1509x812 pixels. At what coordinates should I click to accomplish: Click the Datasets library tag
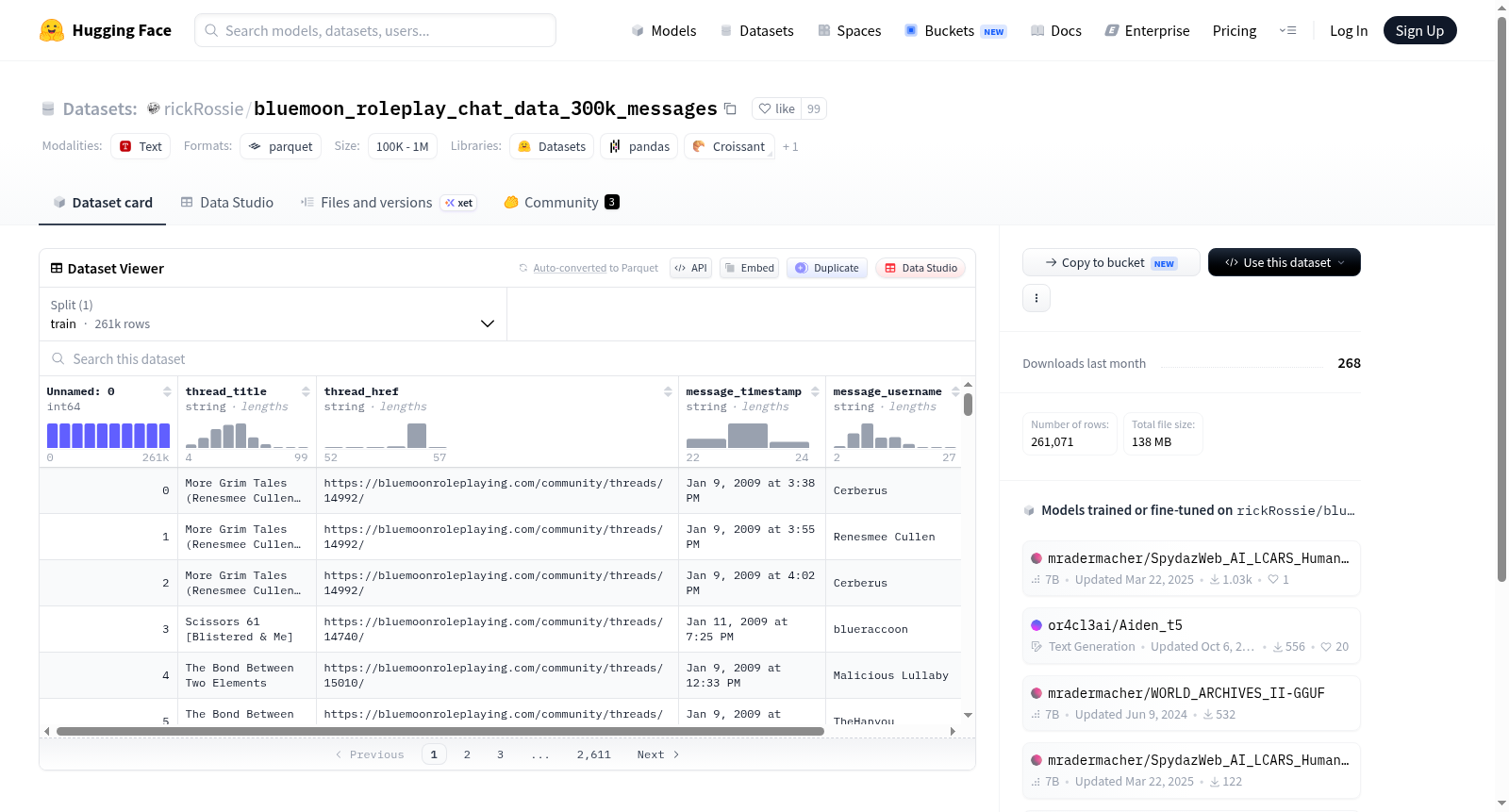(x=552, y=146)
